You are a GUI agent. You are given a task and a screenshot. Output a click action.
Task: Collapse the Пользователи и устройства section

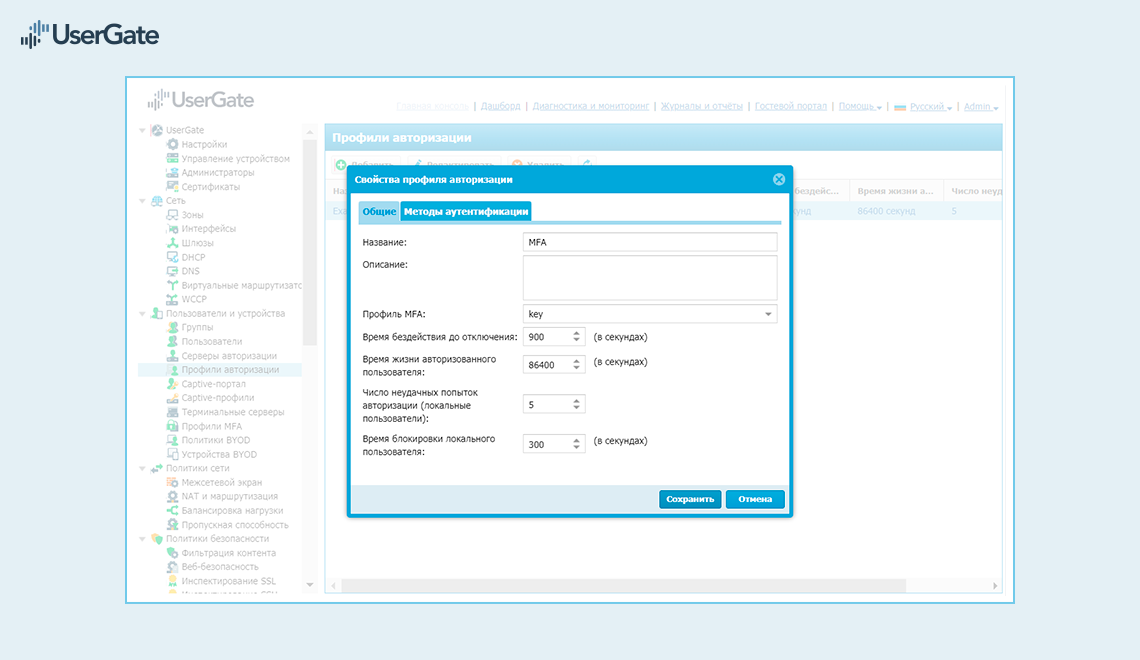point(142,314)
